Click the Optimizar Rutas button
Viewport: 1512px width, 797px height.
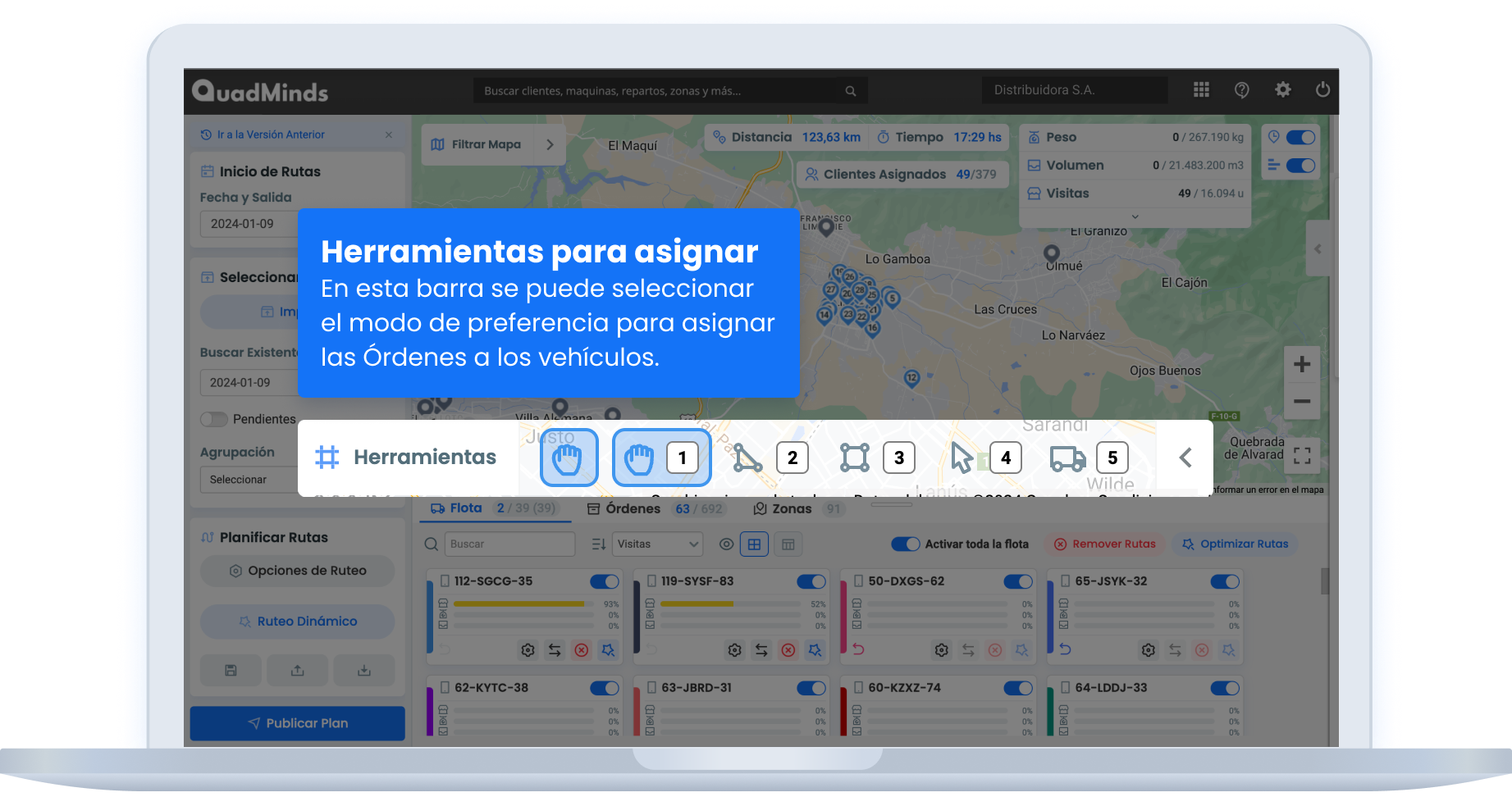(1234, 544)
